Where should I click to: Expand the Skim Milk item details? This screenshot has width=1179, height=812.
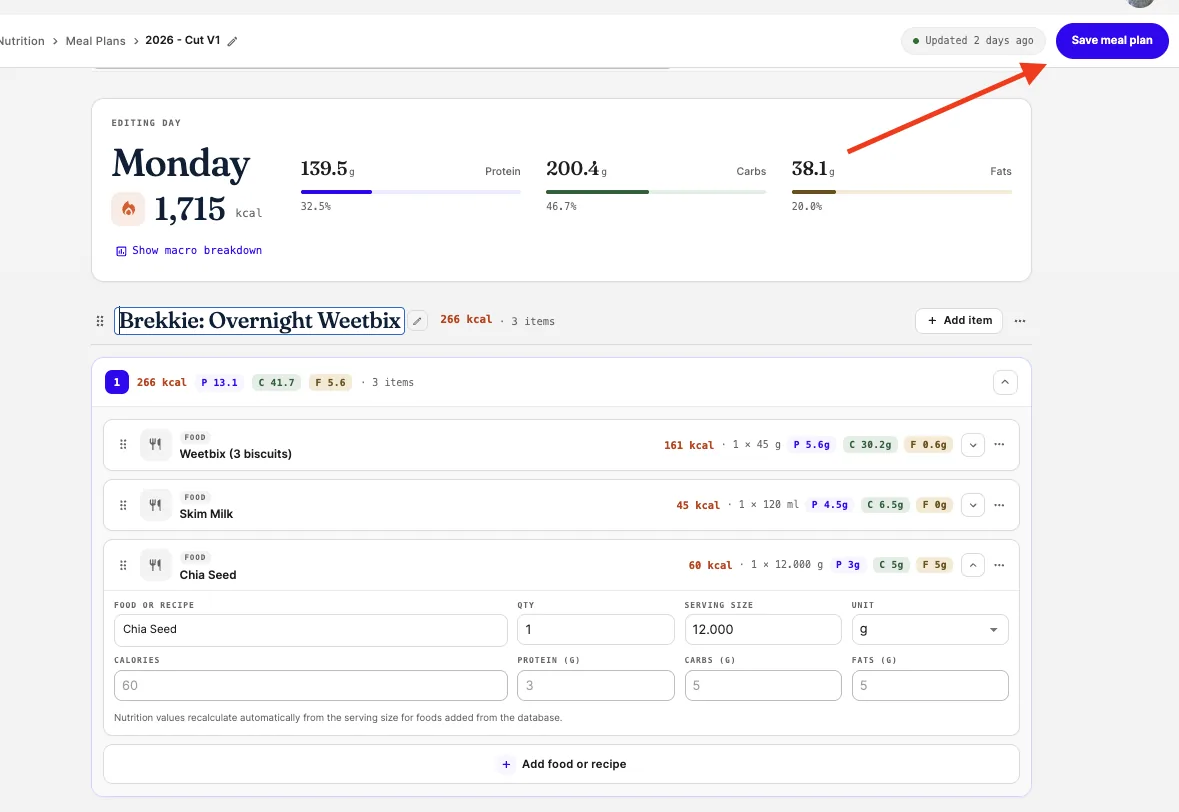[x=973, y=505]
